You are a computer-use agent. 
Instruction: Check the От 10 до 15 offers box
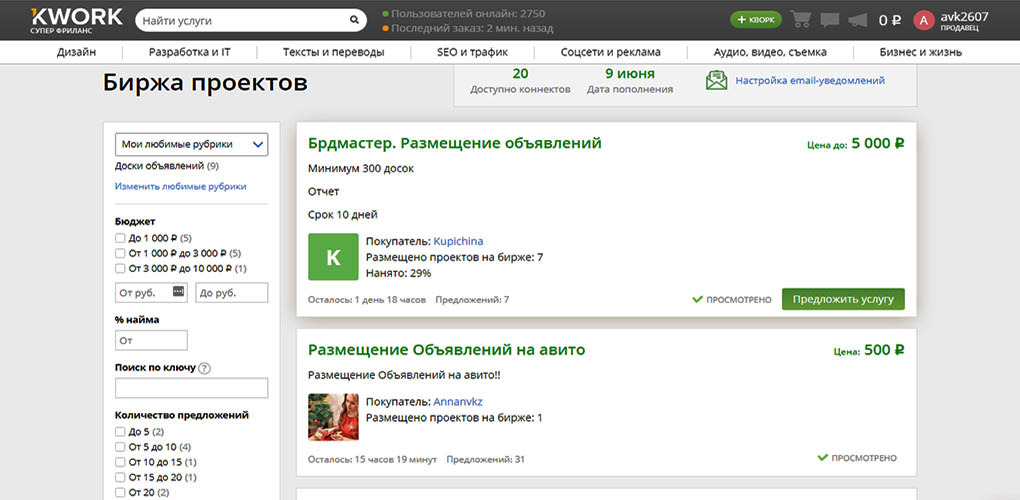120,462
